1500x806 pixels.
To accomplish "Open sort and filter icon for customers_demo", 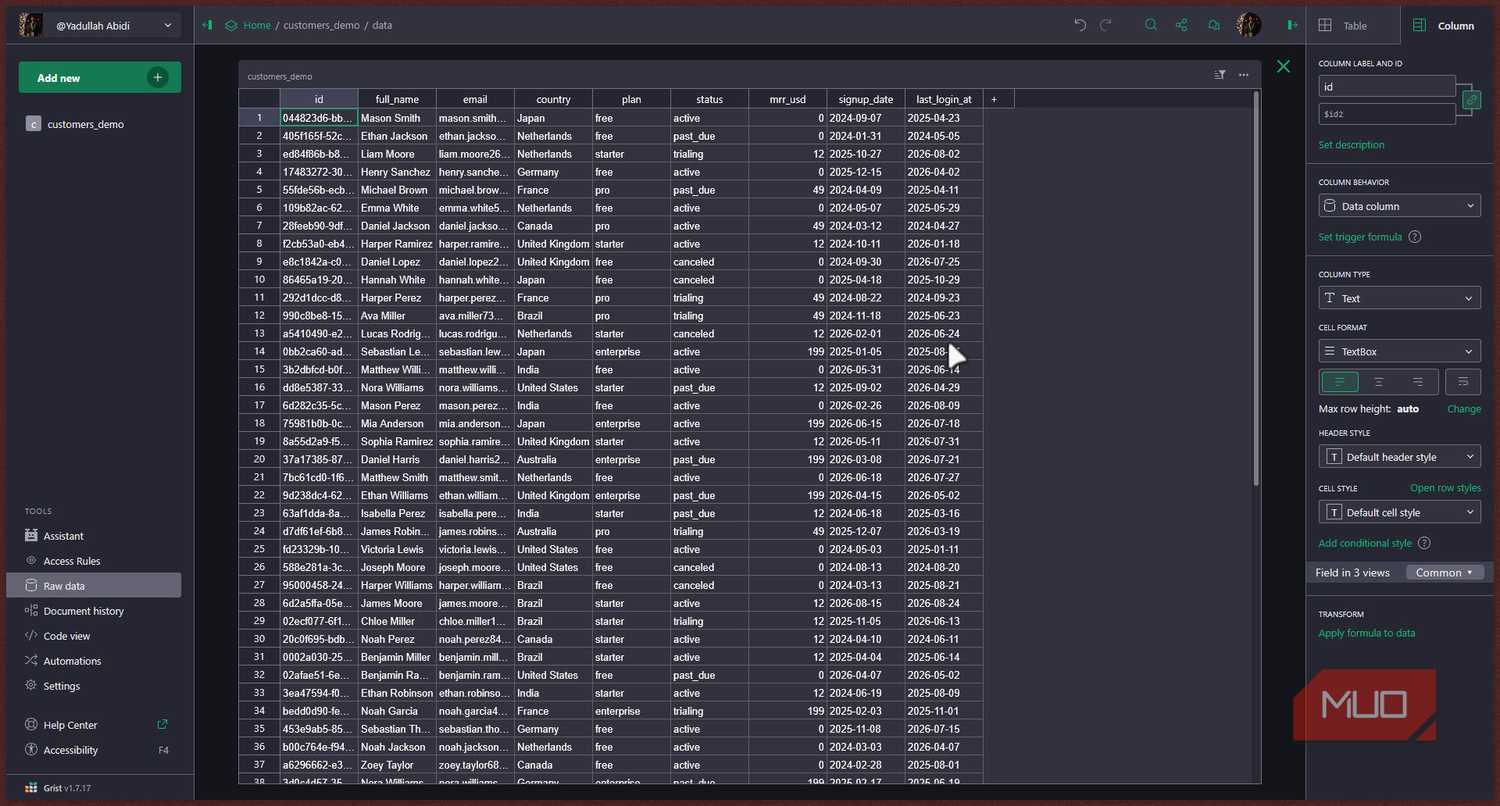I will 1220,75.
